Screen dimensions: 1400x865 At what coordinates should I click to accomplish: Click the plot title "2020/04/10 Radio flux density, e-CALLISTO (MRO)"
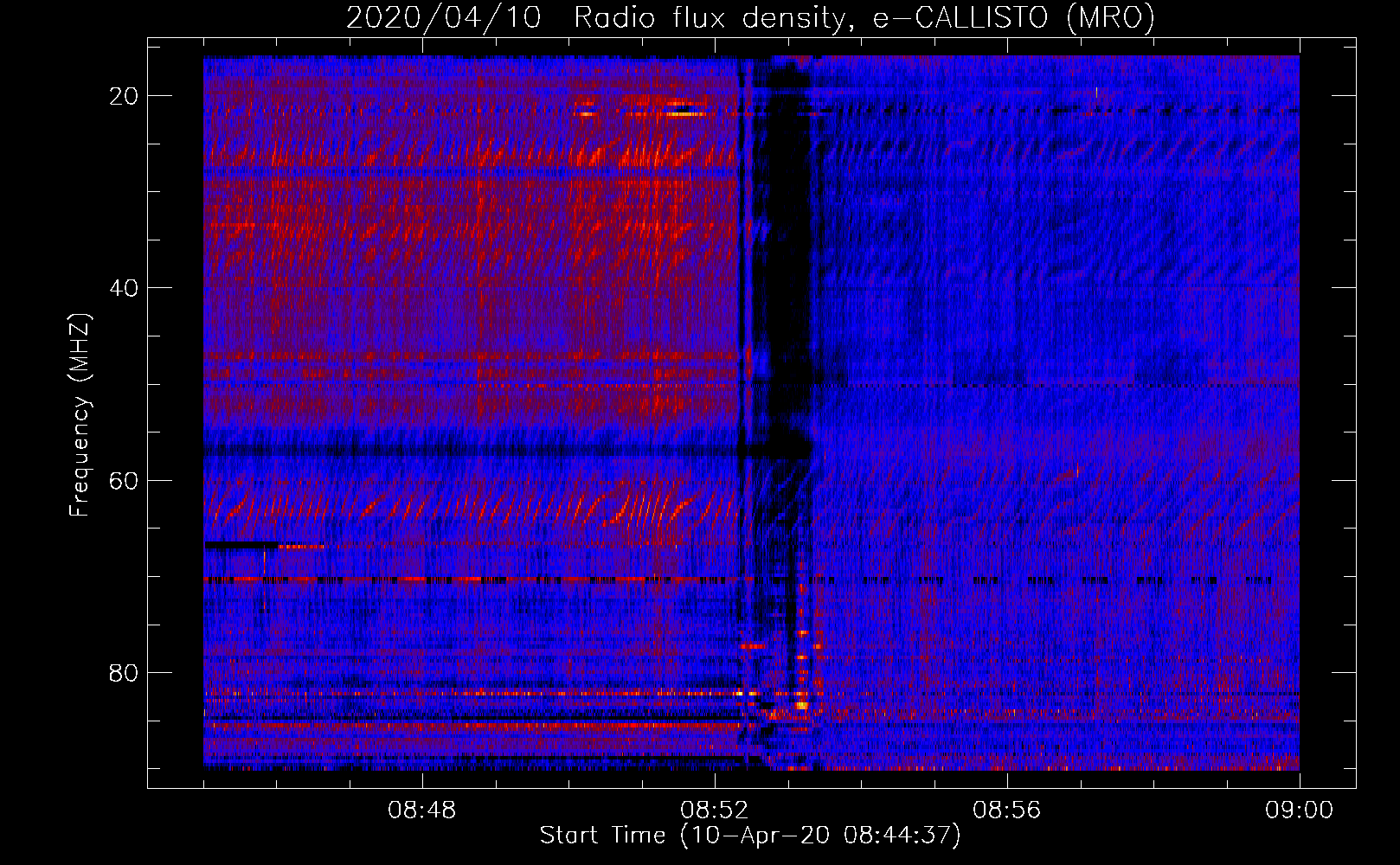click(x=750, y=18)
